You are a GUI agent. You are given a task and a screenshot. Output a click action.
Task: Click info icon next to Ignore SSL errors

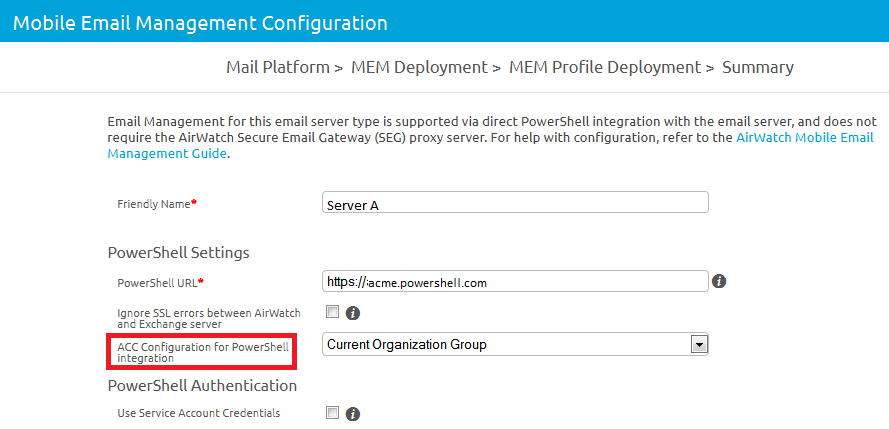point(353,313)
